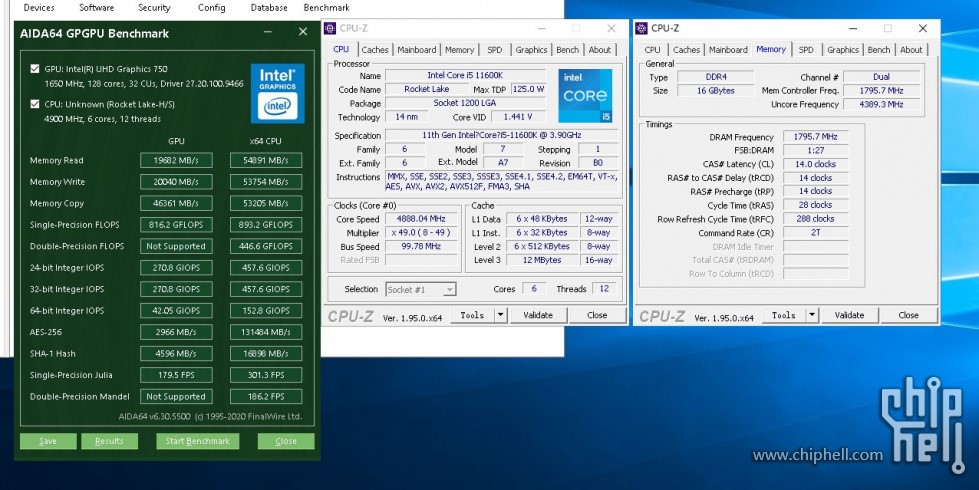The width and height of the screenshot is (979, 490).
Task: Switch to Mainboard tab in right CPU-Z window
Action: (x=728, y=50)
